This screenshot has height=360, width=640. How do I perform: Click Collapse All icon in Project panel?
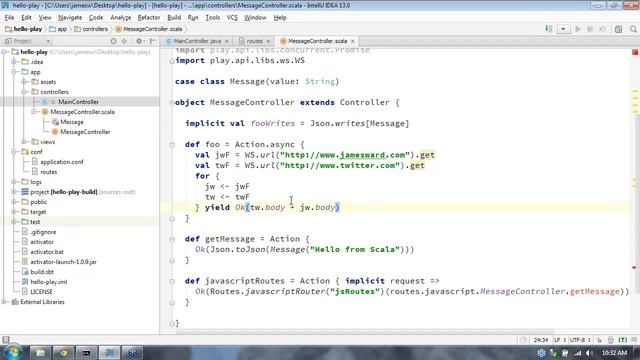[x=124, y=41]
